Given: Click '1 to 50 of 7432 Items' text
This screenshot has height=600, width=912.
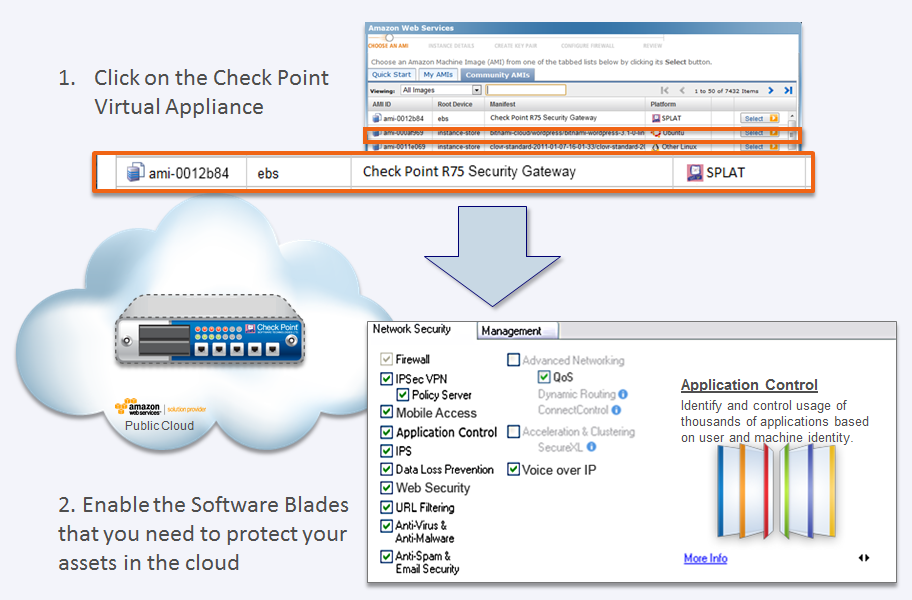Looking at the screenshot, I should pyautogui.click(x=726, y=91).
